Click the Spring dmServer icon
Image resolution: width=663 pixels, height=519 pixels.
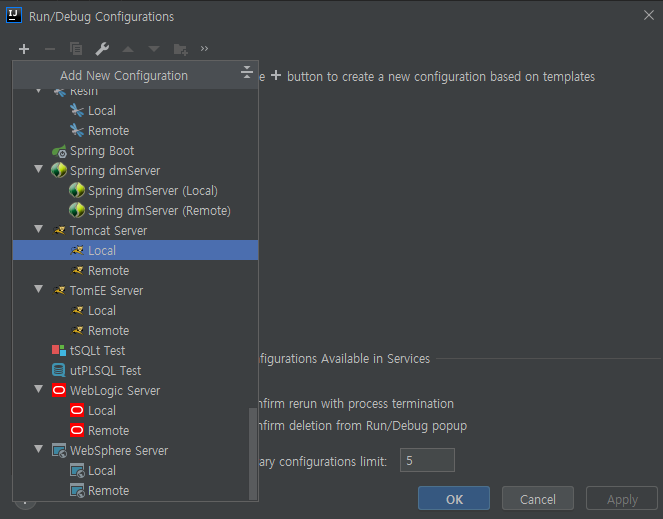(59, 171)
